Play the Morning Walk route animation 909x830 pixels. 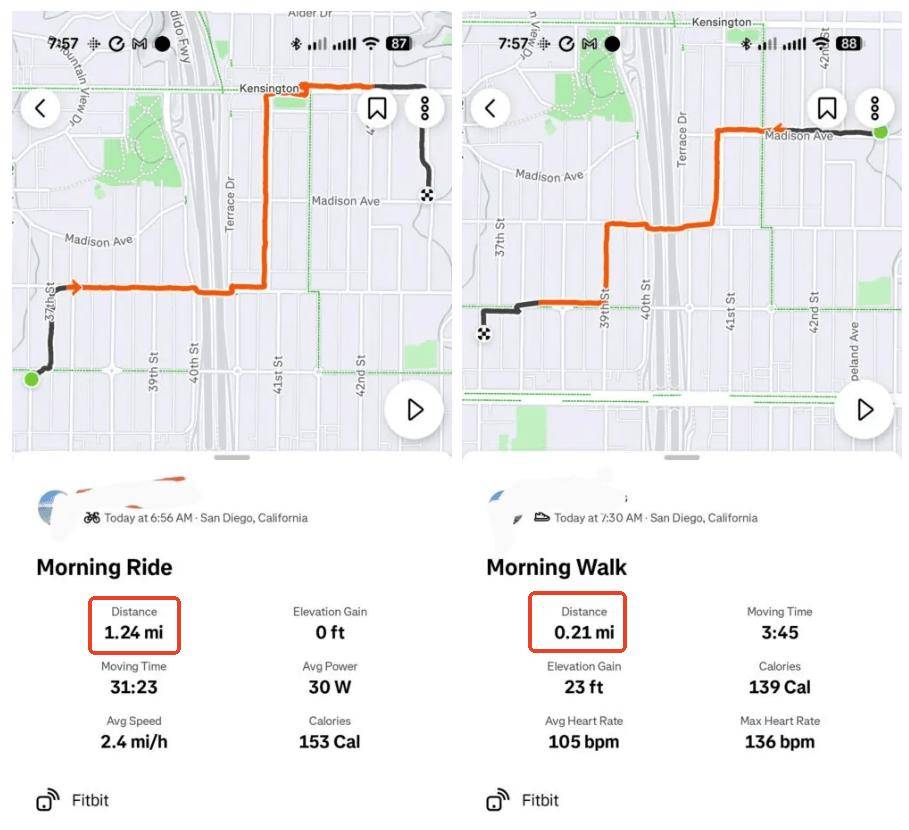865,409
